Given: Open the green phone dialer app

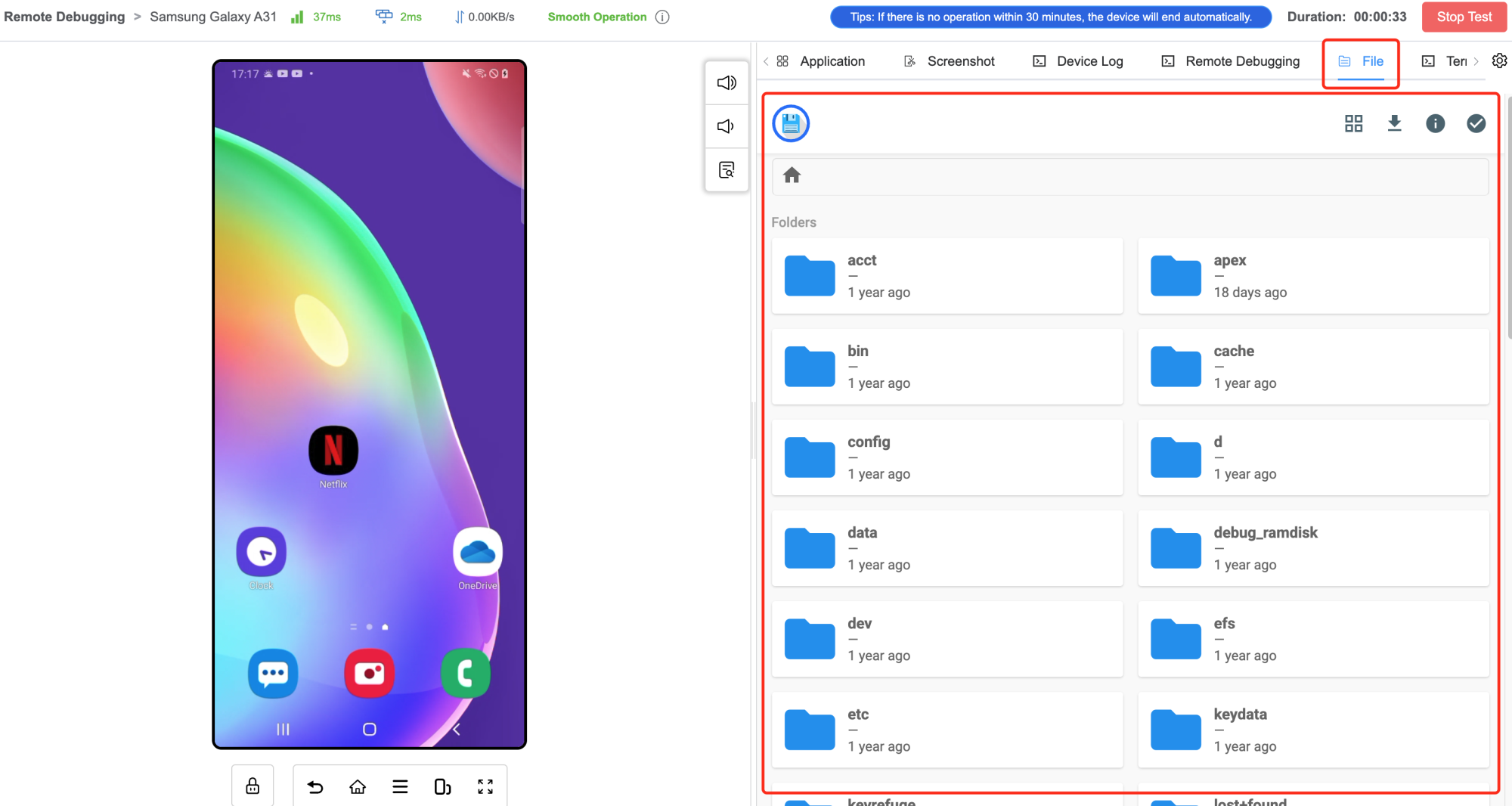Looking at the screenshot, I should 466,673.
